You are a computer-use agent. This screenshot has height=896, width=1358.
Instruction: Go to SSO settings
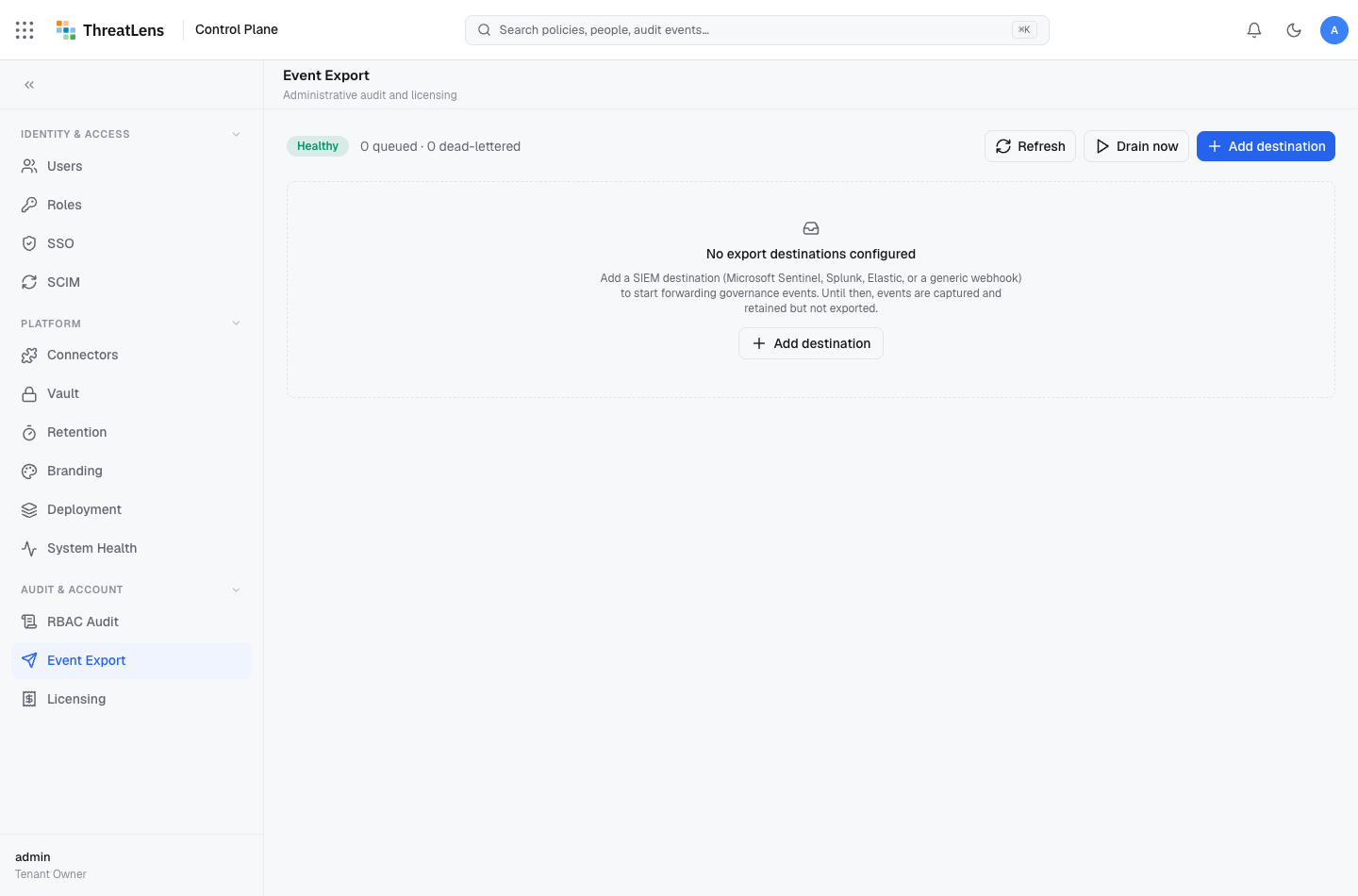click(x=131, y=243)
